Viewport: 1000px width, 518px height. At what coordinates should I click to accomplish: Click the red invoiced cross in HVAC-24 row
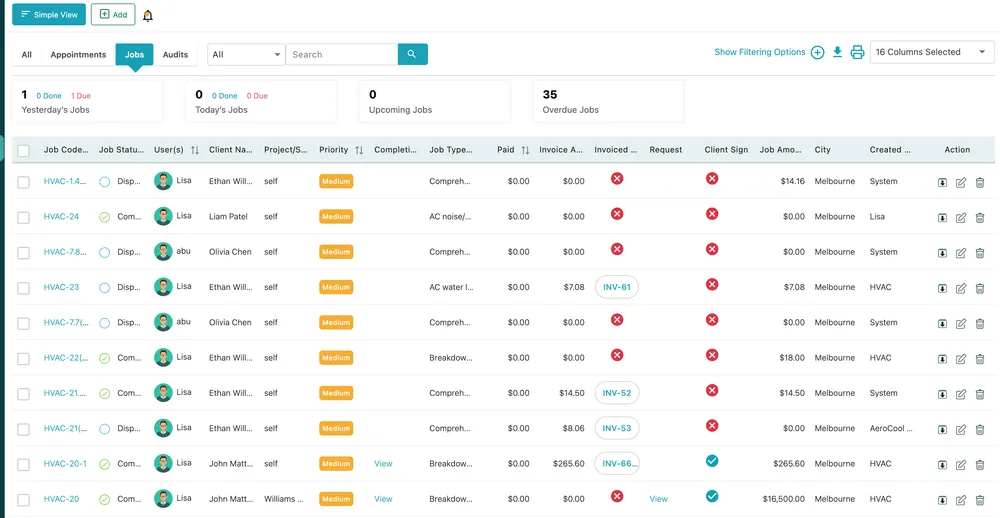click(617, 214)
